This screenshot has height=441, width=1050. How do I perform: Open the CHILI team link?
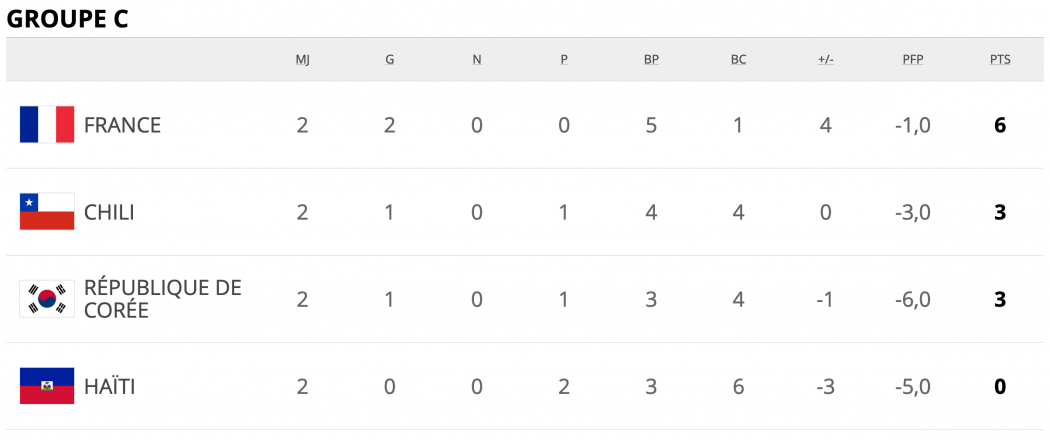point(109,212)
